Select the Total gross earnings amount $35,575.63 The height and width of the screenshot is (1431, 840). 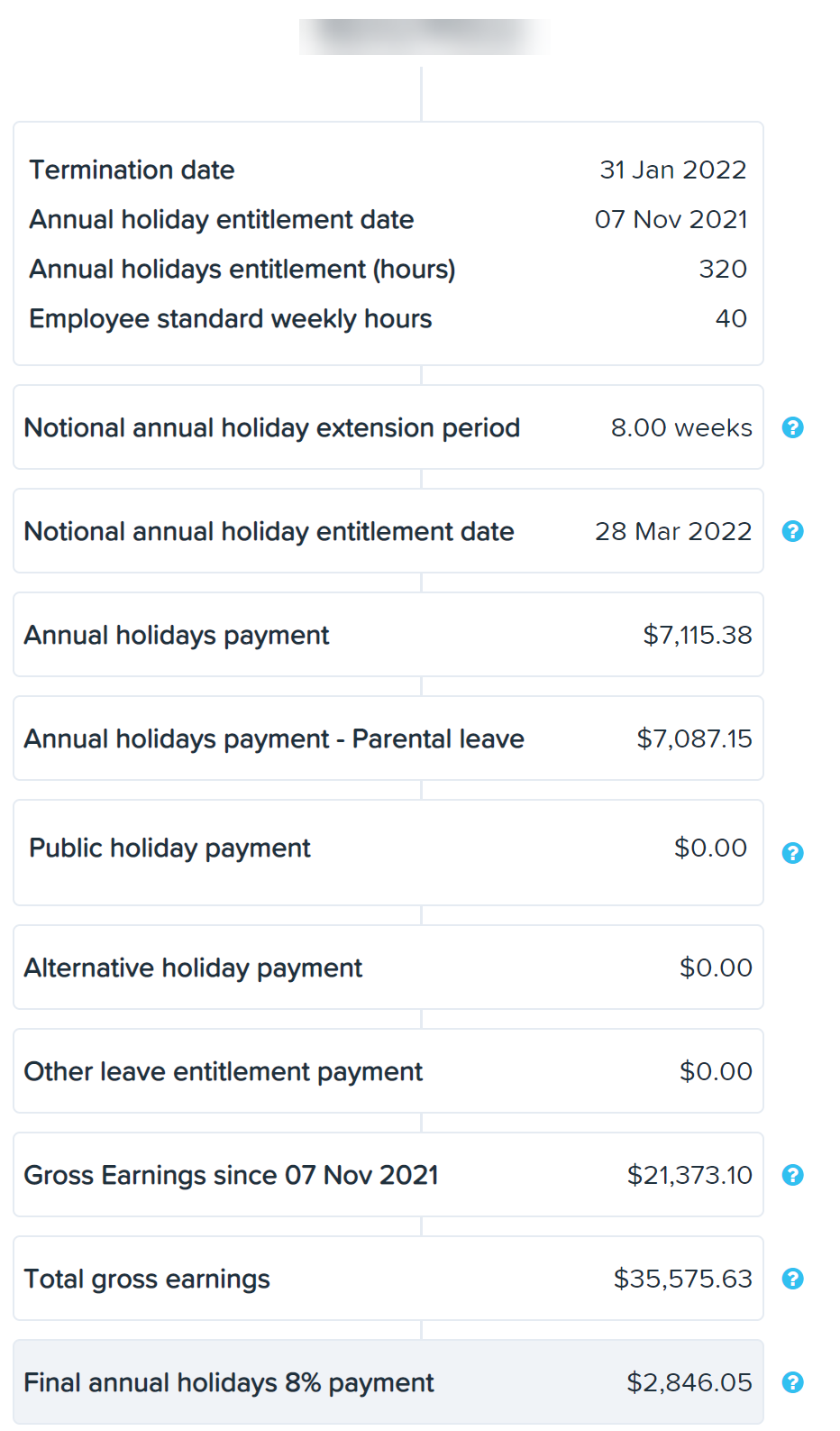(x=683, y=1279)
